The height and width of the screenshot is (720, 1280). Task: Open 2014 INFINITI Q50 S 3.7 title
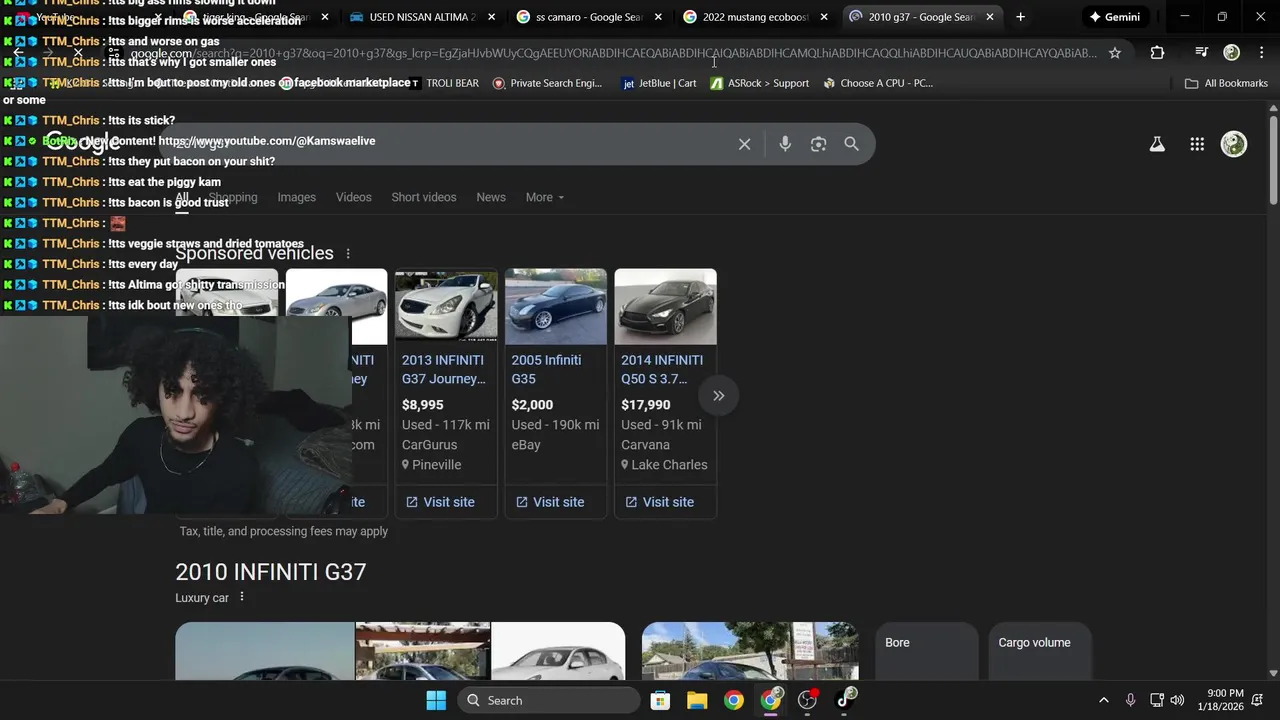pos(662,369)
